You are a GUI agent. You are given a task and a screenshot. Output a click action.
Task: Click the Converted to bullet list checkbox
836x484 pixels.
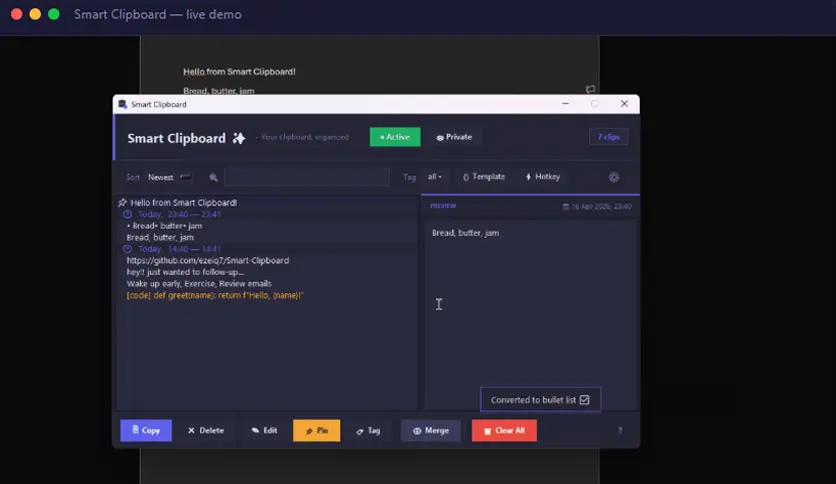(584, 400)
